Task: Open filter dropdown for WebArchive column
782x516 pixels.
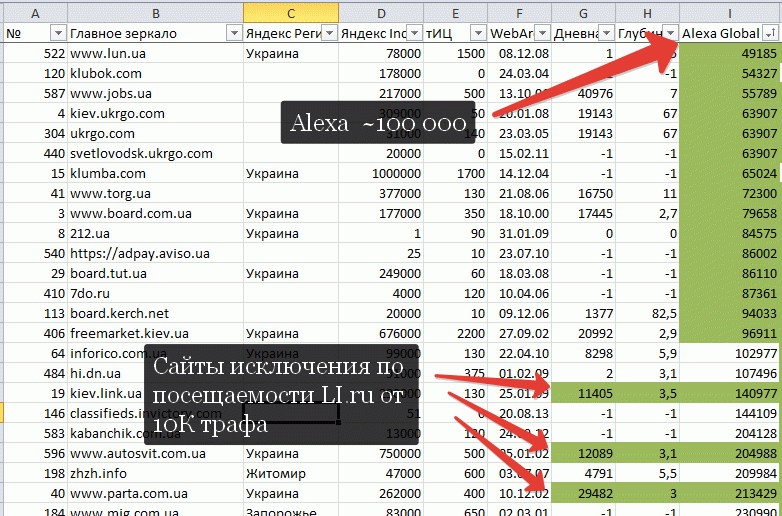Action: tap(542, 33)
